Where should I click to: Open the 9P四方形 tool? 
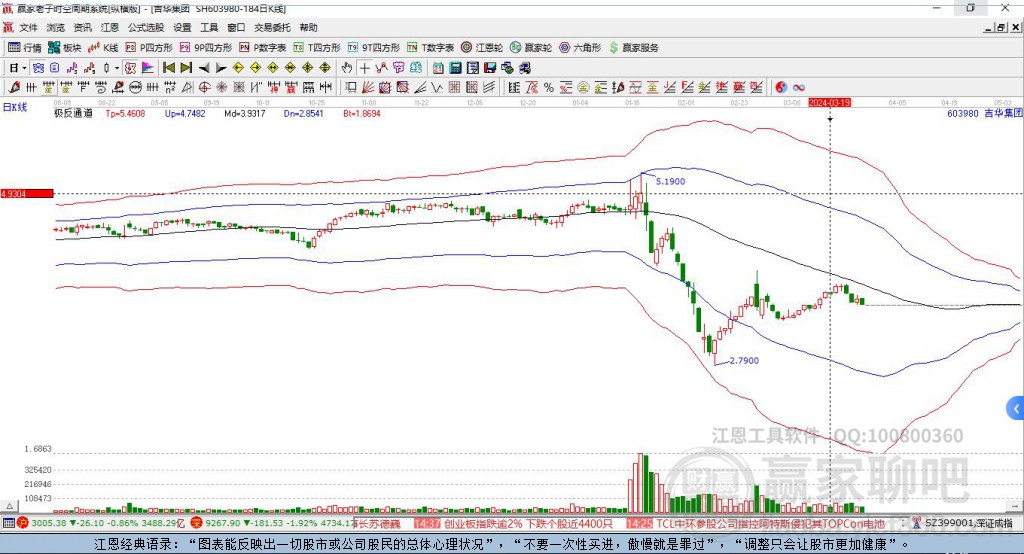[205, 48]
